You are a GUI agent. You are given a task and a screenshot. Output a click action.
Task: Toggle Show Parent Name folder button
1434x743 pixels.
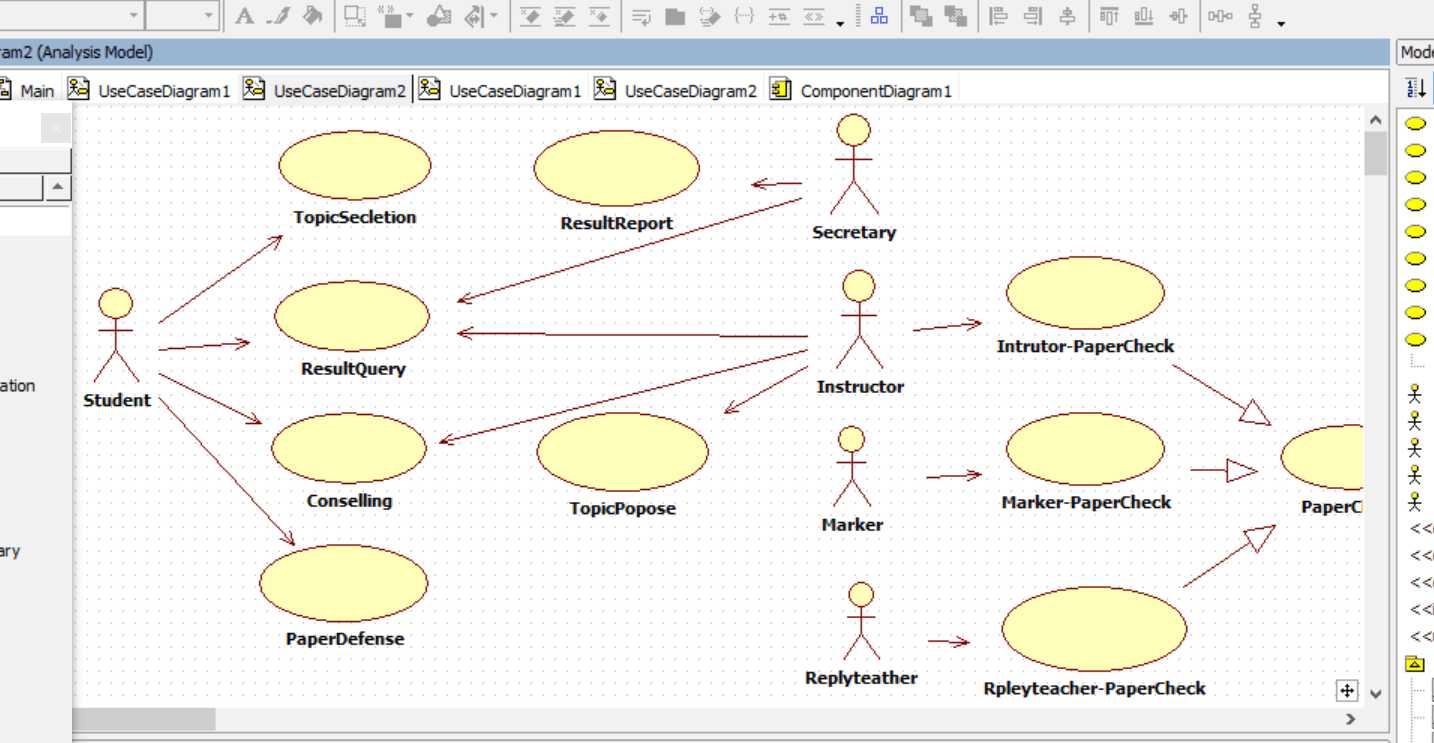click(x=674, y=16)
